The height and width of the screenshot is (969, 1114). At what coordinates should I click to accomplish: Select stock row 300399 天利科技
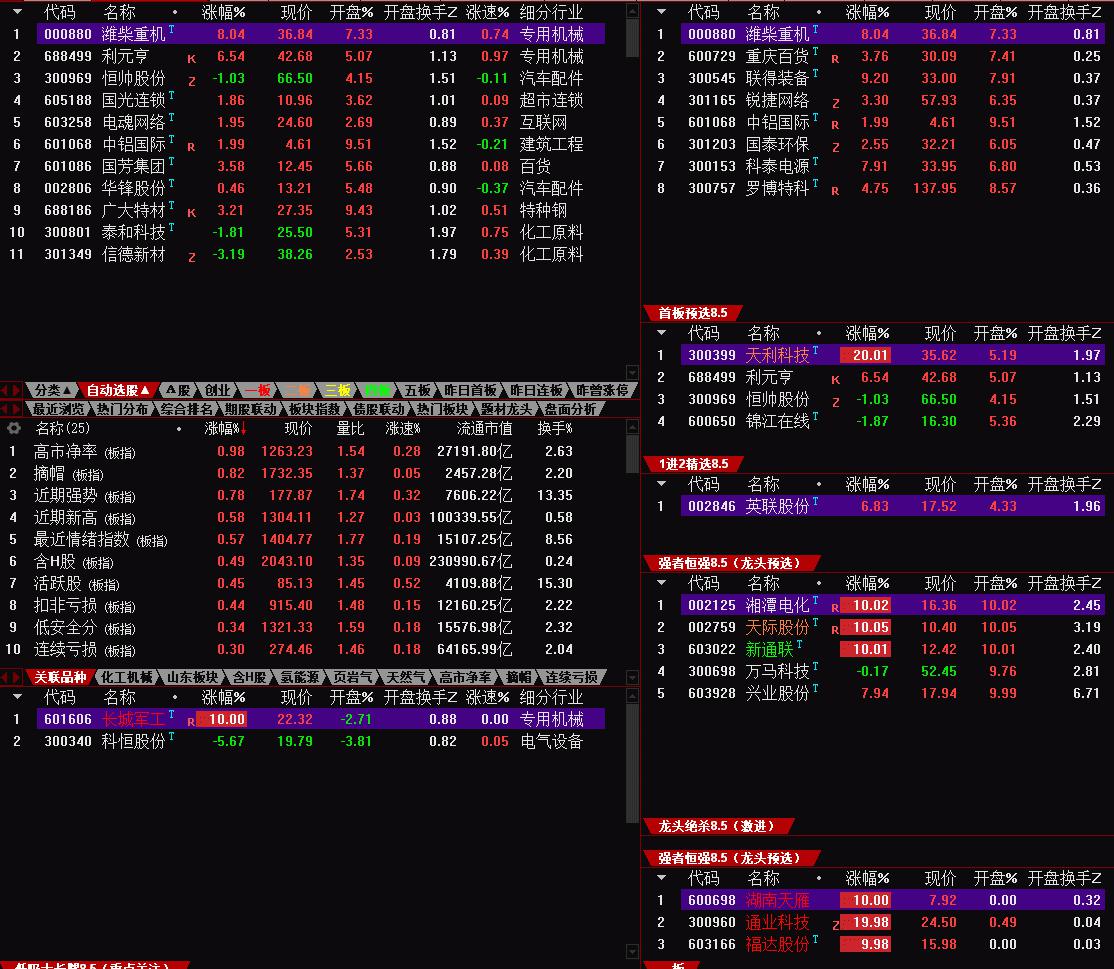pos(892,355)
